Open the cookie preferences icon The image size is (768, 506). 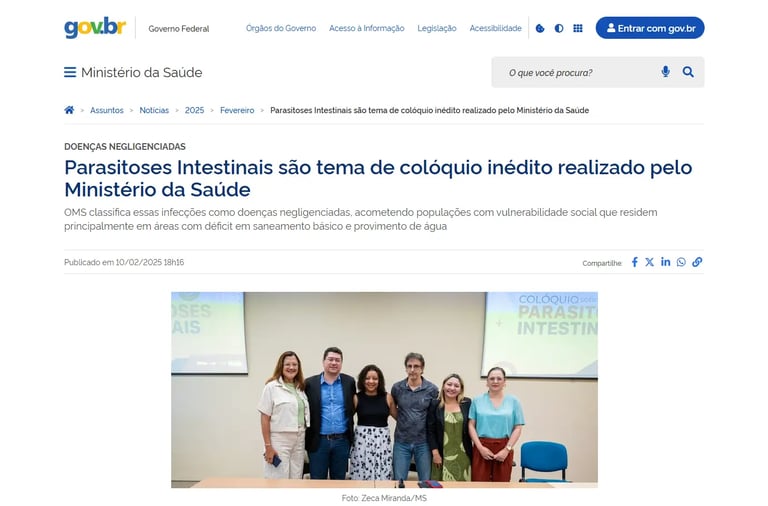tap(540, 28)
